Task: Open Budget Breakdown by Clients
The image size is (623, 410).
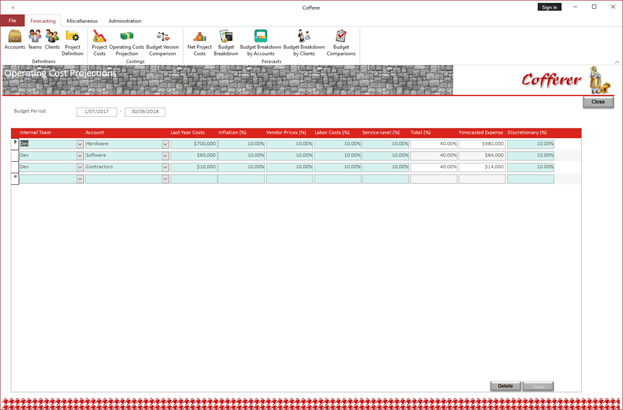Action: (x=304, y=43)
